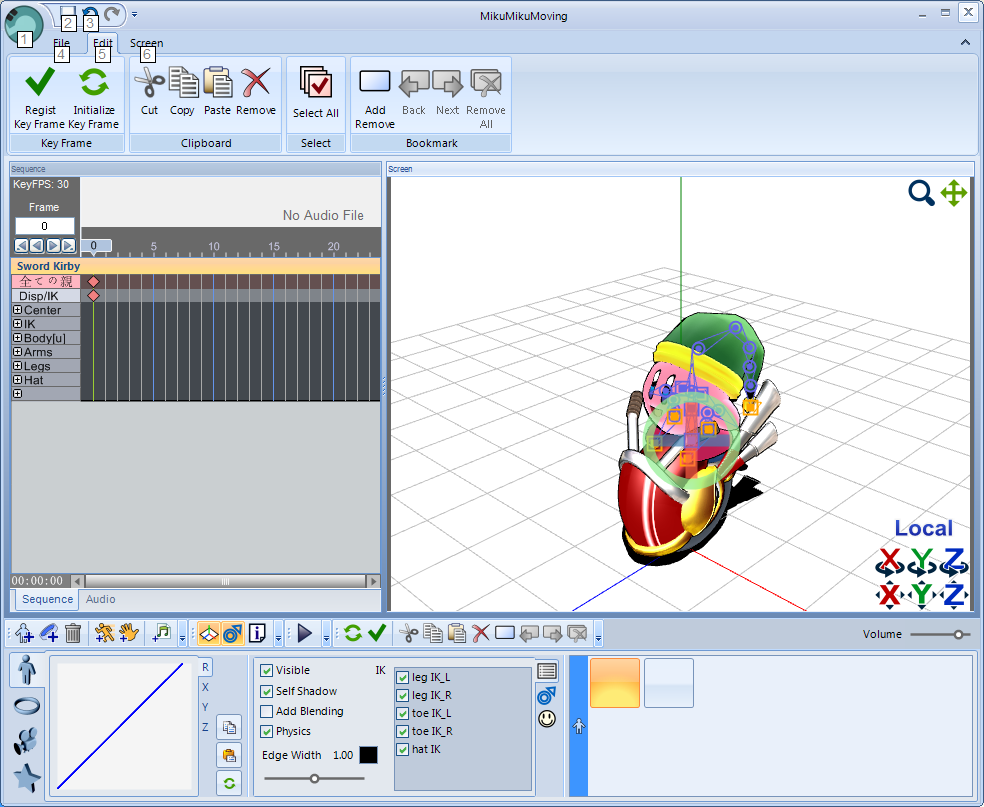This screenshot has height=807, width=984.
Task: Select the Y curve tab beside the graph
Action: click(x=205, y=707)
